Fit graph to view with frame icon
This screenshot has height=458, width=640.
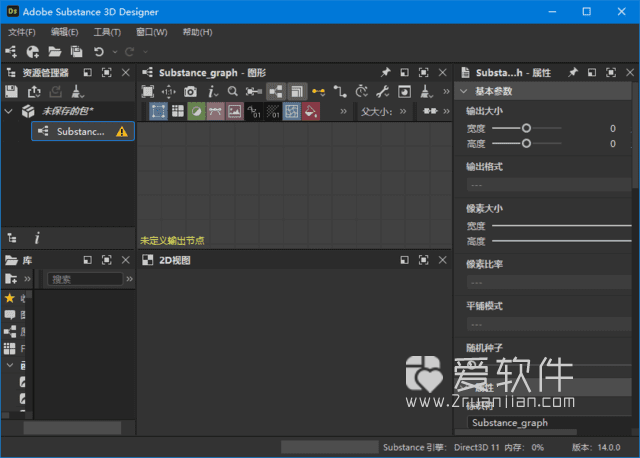pyautogui.click(x=148, y=91)
